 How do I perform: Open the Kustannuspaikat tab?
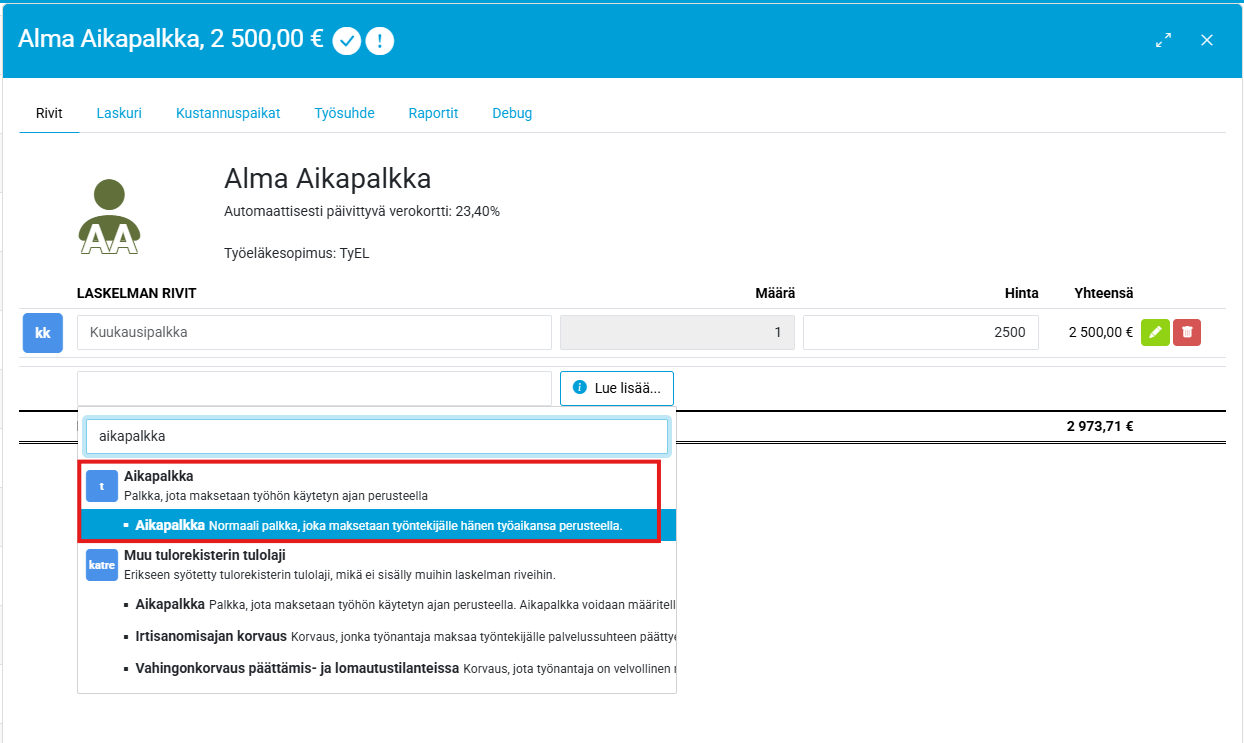point(228,113)
